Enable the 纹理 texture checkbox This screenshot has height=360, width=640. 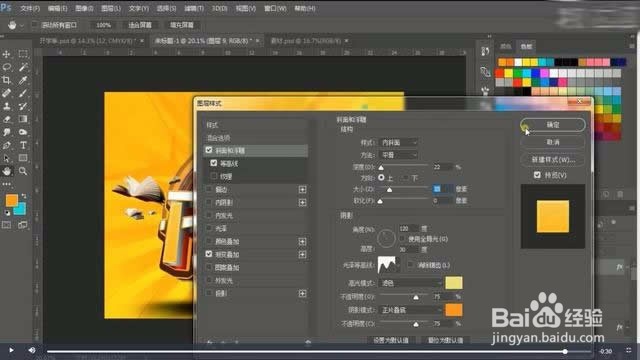click(x=213, y=176)
